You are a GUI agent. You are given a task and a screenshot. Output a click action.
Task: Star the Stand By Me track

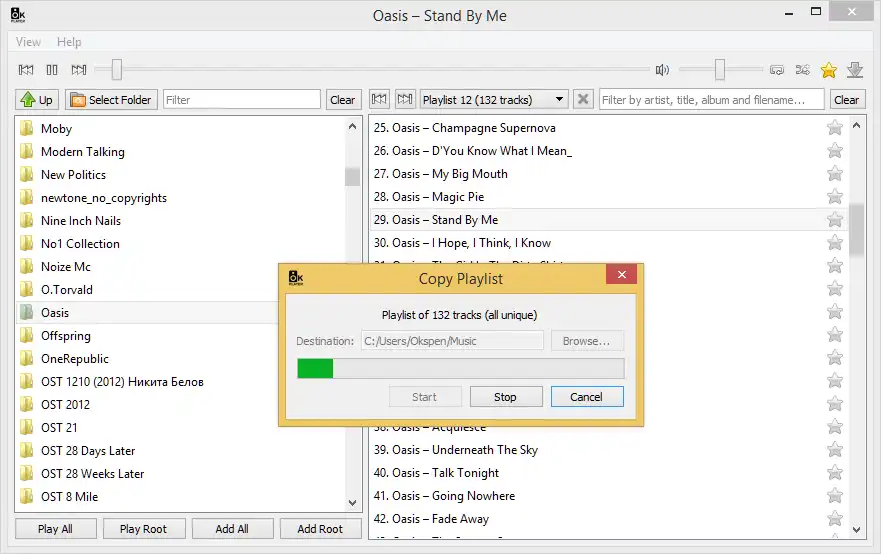pos(835,220)
